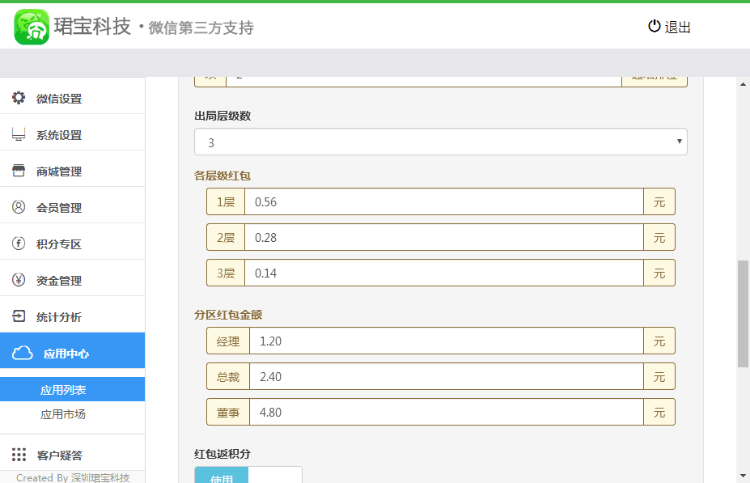Viewport: 750px width, 483px height.
Task: Click the 董事 amount field showing 4.80
Action: tap(446, 412)
